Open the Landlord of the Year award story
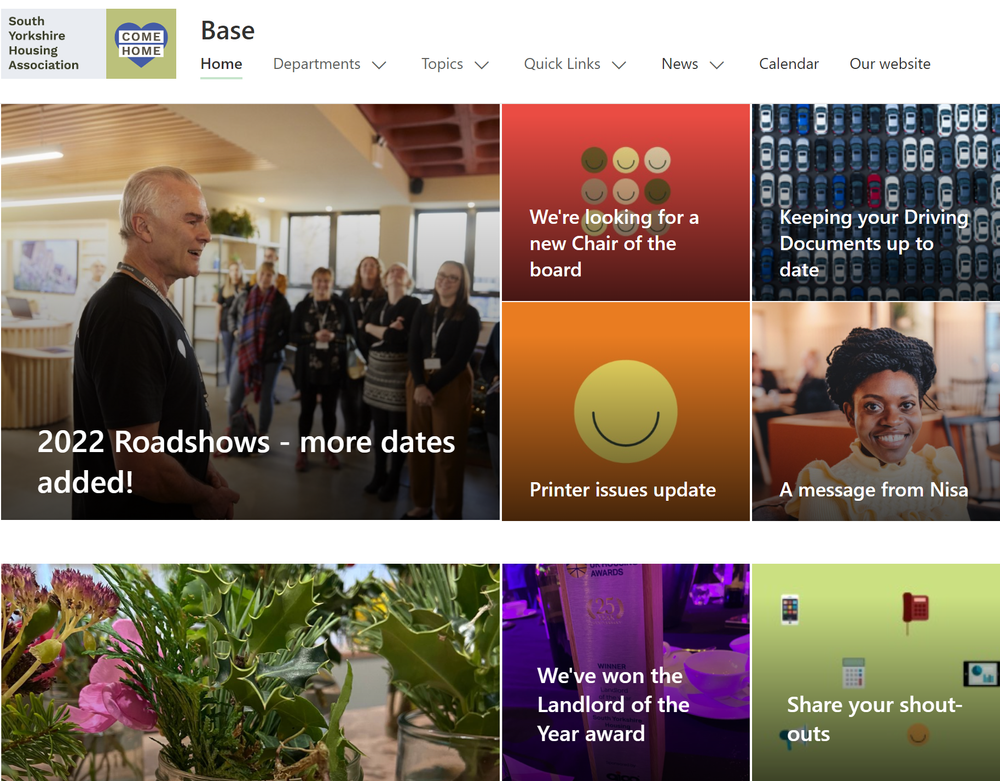The height and width of the screenshot is (781, 1000). (626, 672)
